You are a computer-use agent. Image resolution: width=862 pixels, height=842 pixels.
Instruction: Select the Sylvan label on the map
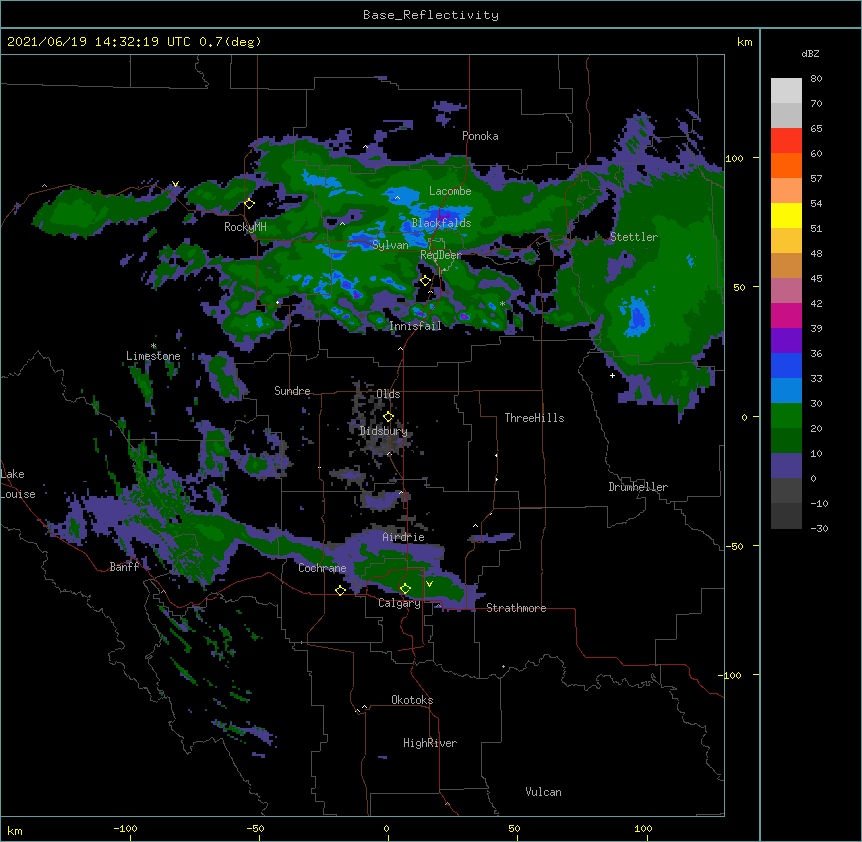point(390,245)
